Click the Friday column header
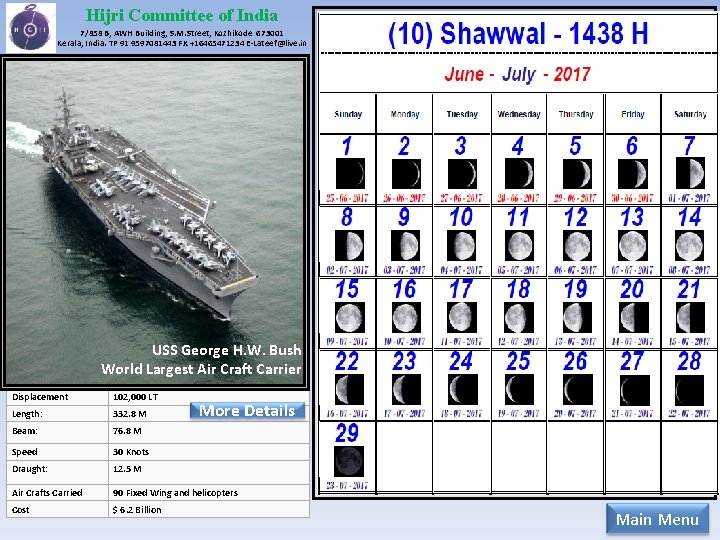720x540 pixels. (x=633, y=114)
